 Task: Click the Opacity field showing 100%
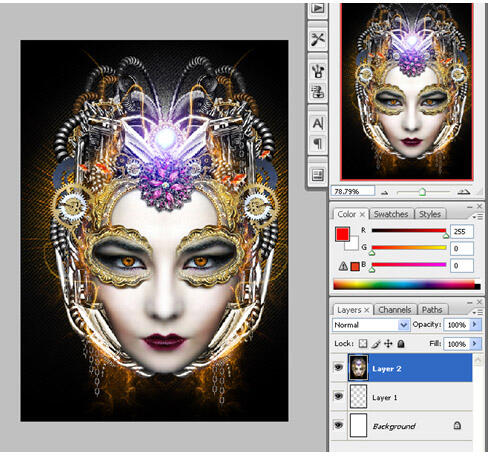click(x=457, y=324)
